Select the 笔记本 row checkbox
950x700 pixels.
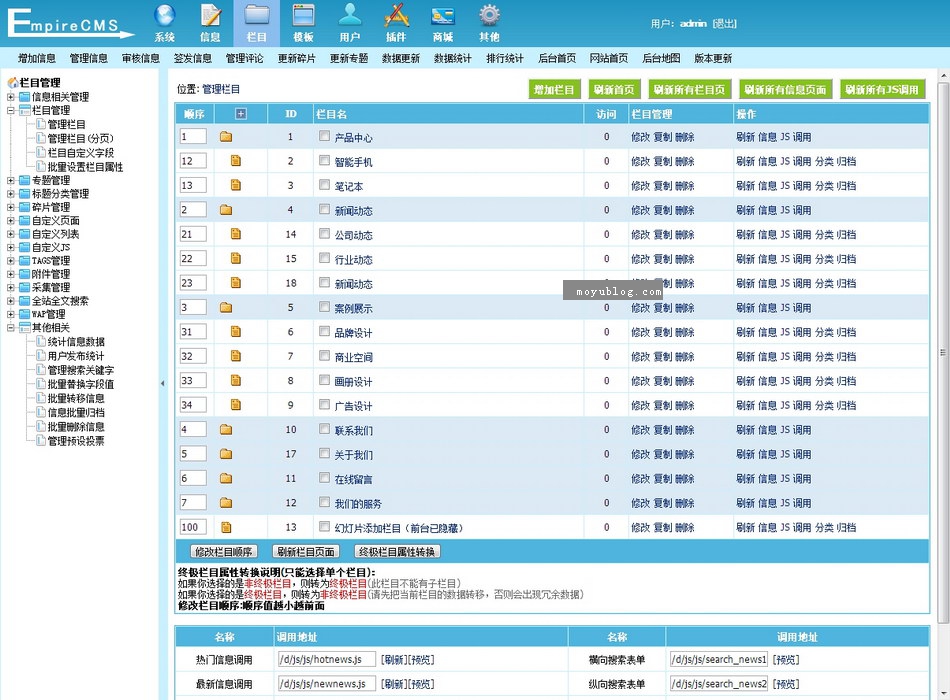coord(325,184)
